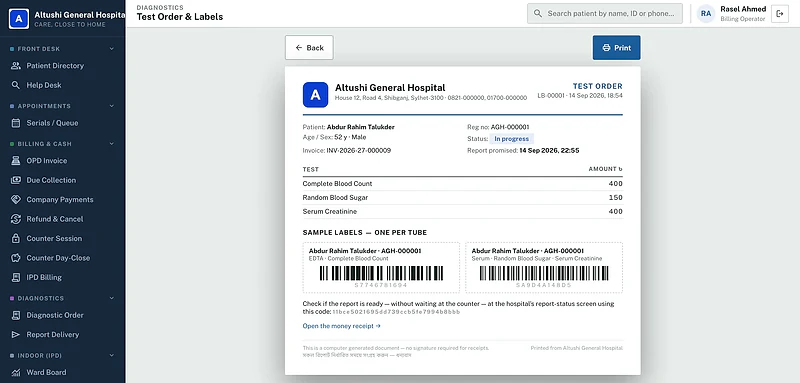The height and width of the screenshot is (383, 800).
Task: Click the search magnifier icon in header
Action: click(x=537, y=14)
